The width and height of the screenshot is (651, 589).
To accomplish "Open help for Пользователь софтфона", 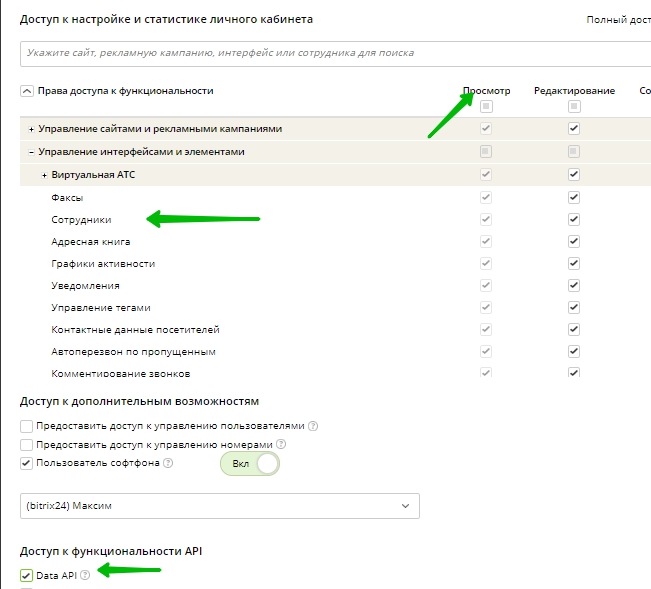I will (x=168, y=462).
